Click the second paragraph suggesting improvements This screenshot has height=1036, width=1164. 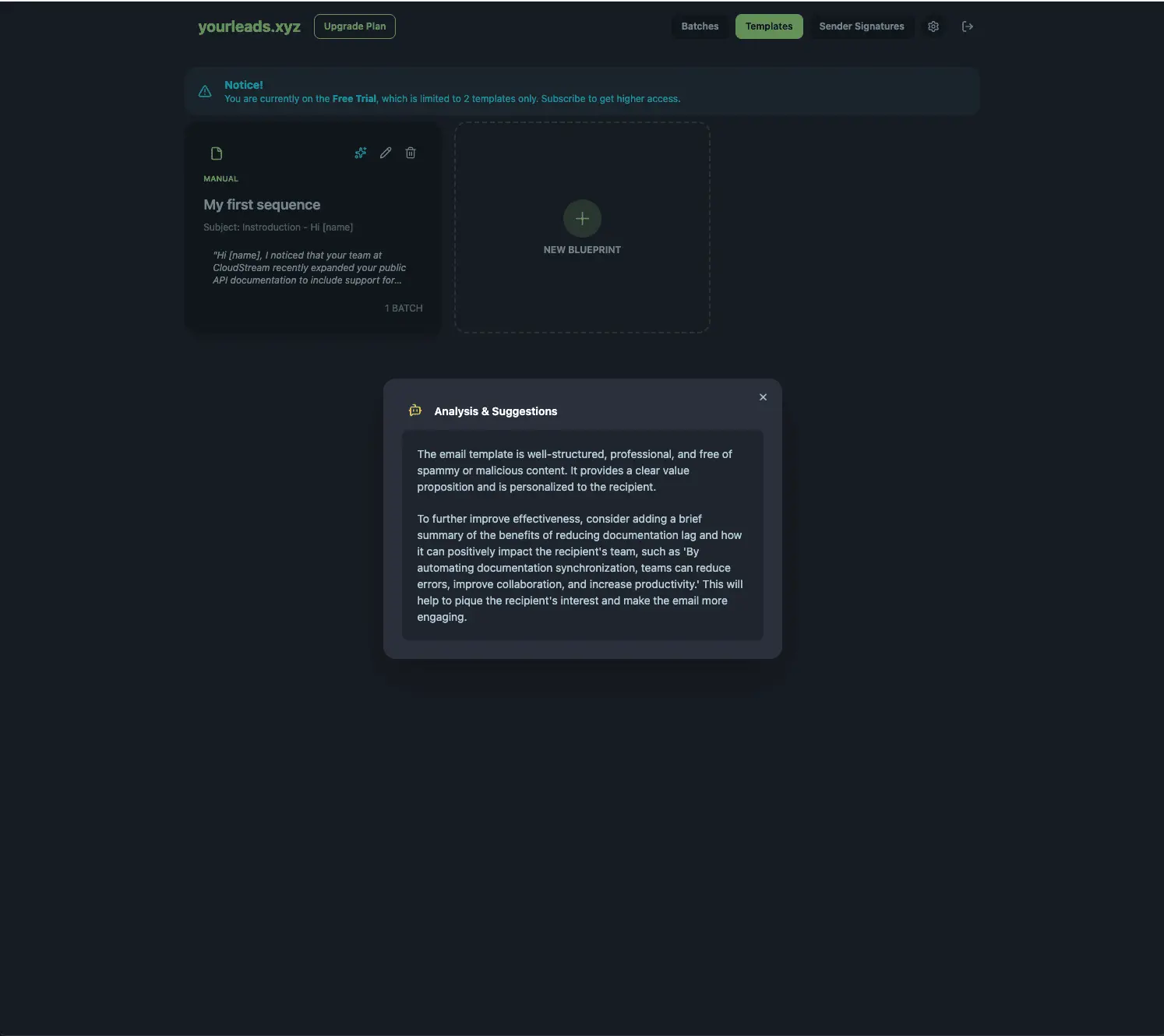coord(580,568)
